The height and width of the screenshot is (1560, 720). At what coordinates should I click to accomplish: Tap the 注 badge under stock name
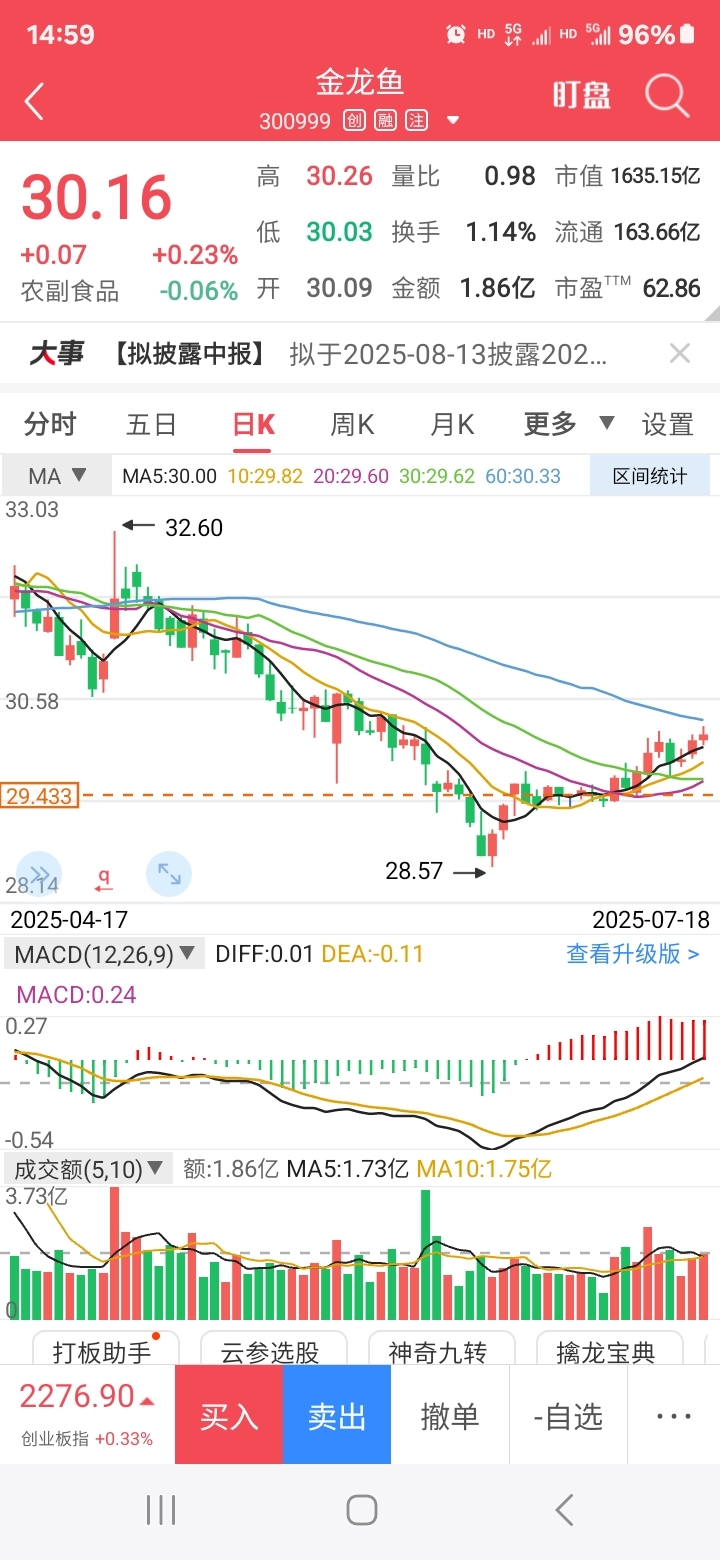click(416, 121)
